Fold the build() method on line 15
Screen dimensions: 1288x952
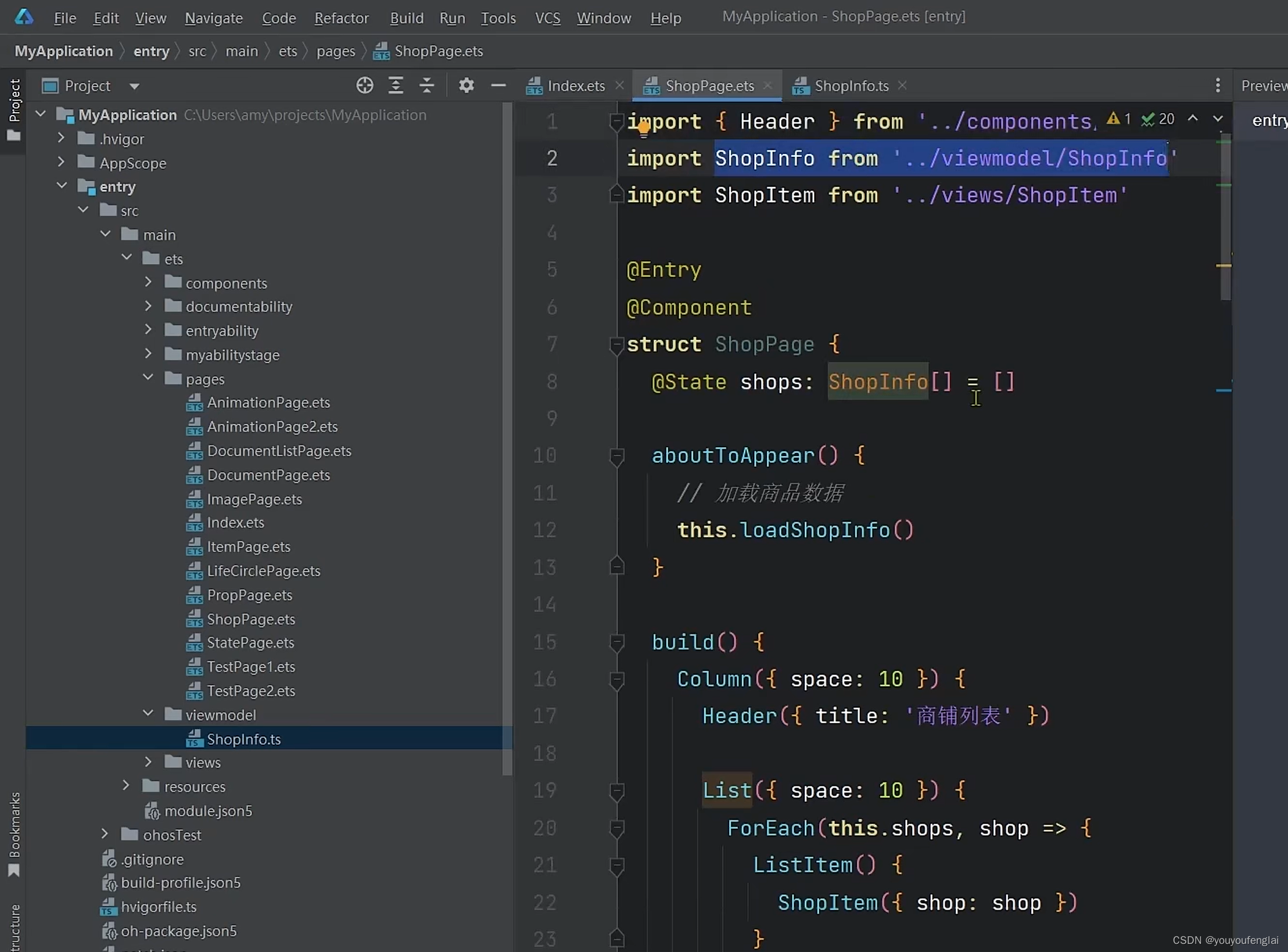coord(616,643)
